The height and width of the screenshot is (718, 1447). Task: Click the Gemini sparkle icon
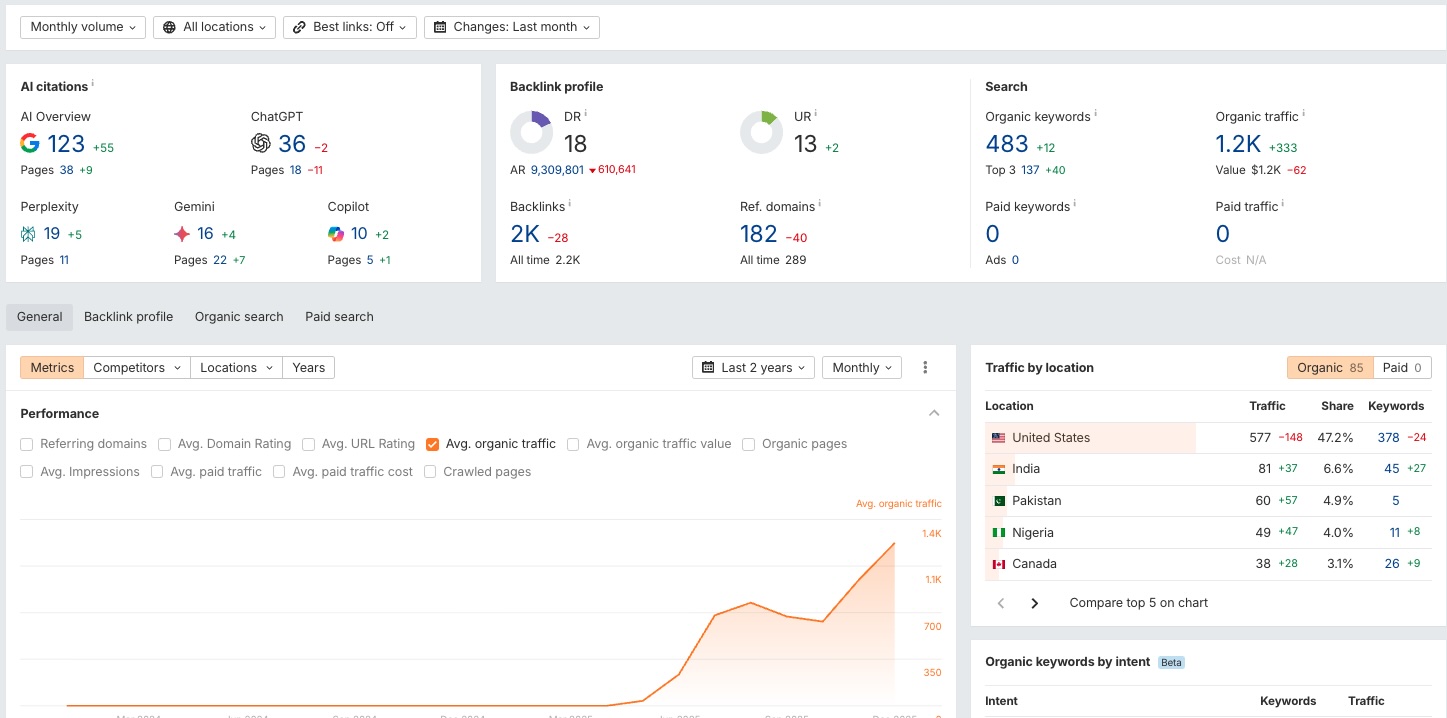[182, 234]
